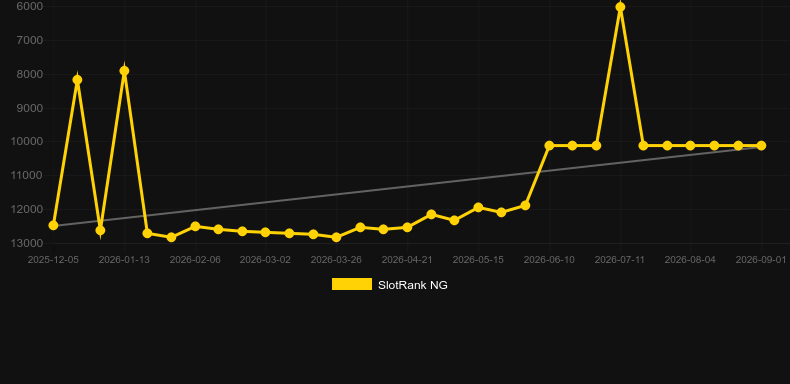Select the data point for 2025-12-05
Viewport: 790px width, 384px height.
pyautogui.click(x=53, y=225)
